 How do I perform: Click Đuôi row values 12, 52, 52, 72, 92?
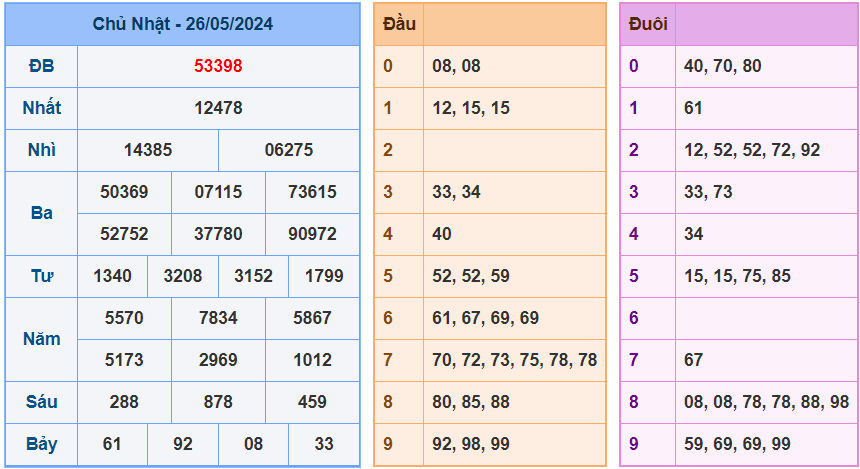pyautogui.click(x=752, y=150)
